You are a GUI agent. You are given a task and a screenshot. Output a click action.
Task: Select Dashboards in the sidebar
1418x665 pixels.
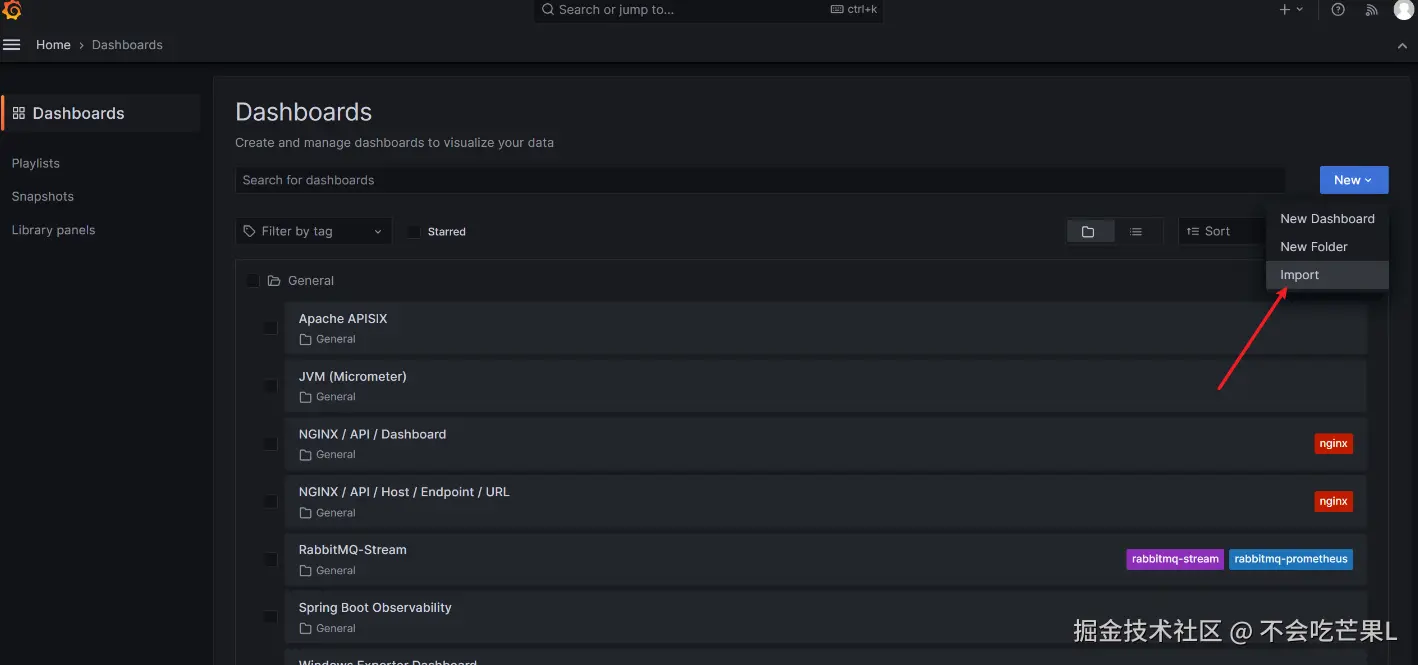[x=101, y=113]
